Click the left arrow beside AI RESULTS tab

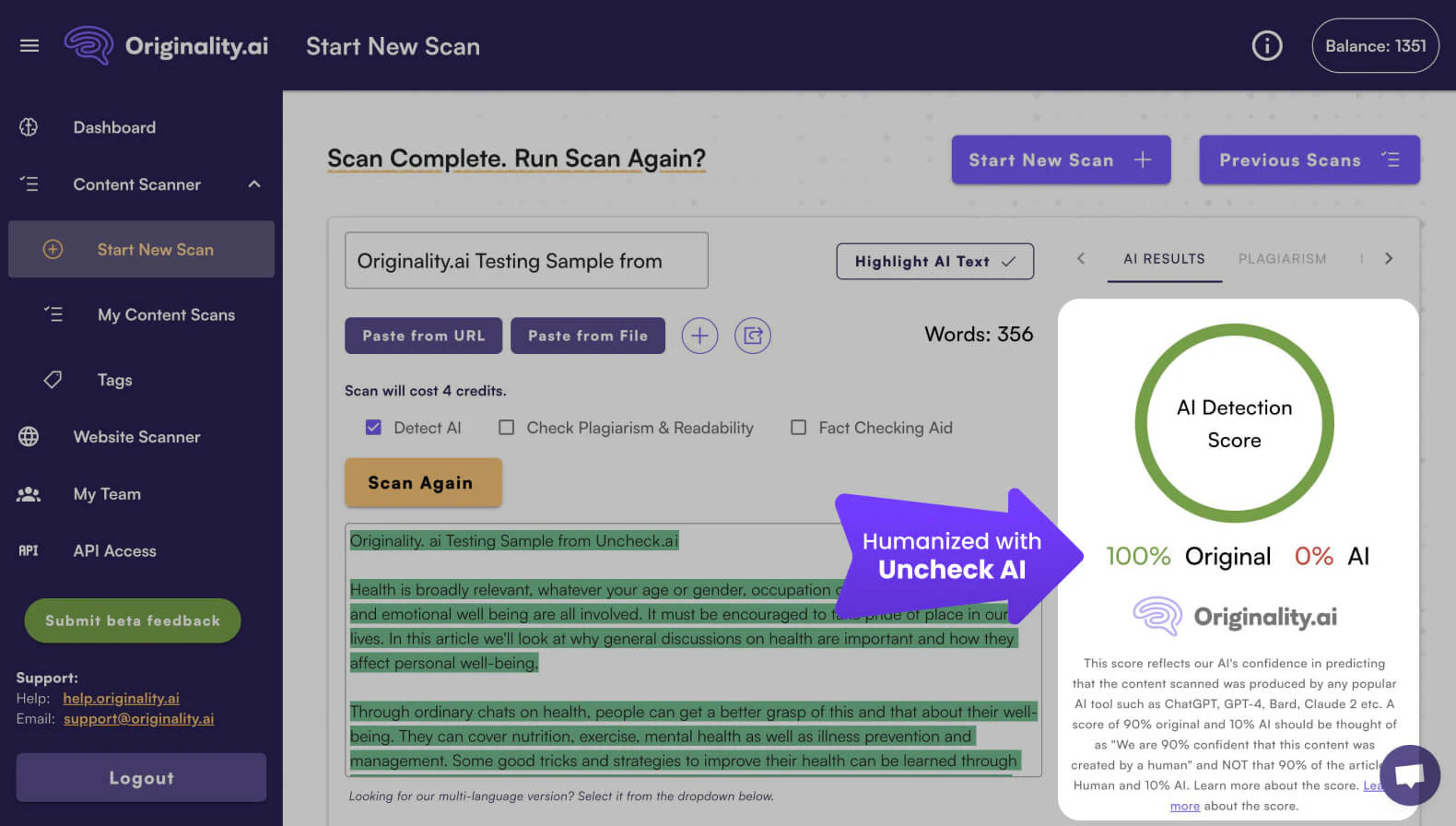(1081, 259)
